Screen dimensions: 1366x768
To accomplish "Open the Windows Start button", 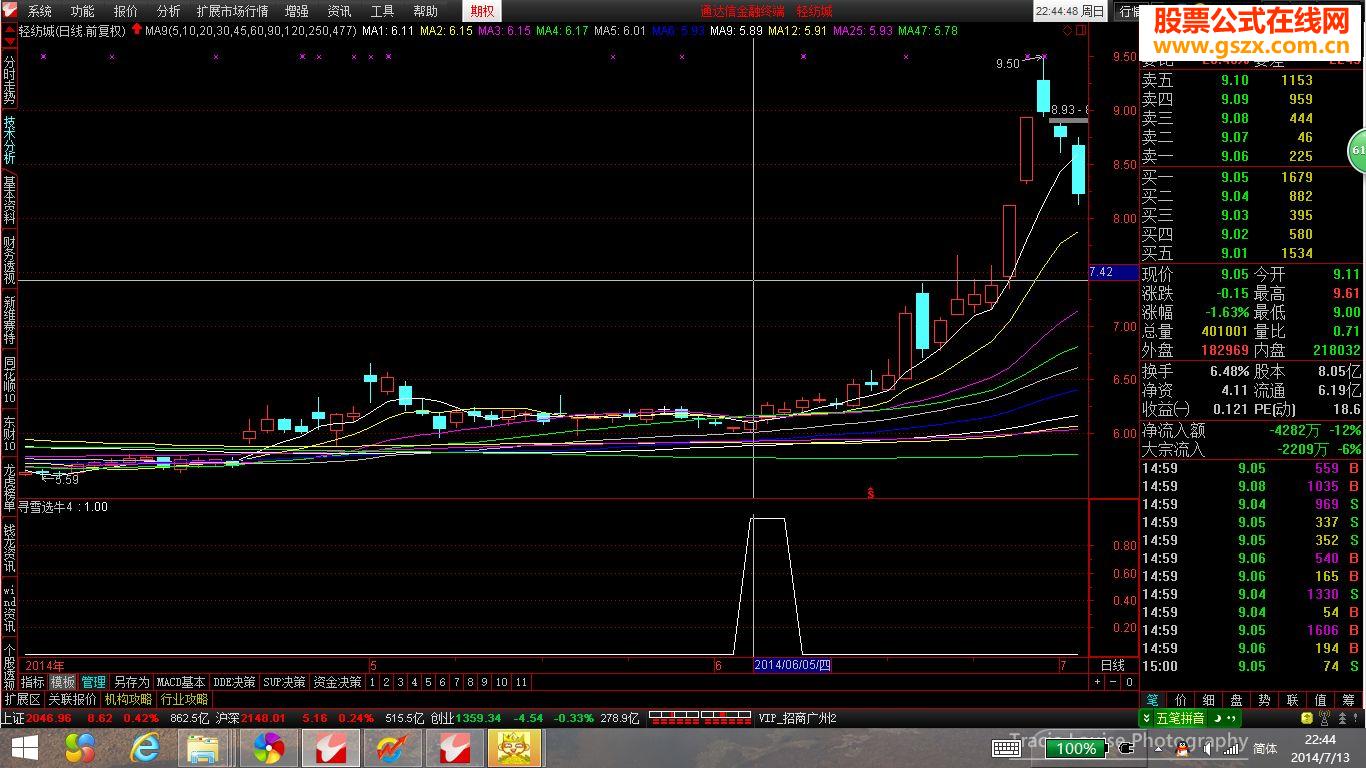I will coord(24,748).
